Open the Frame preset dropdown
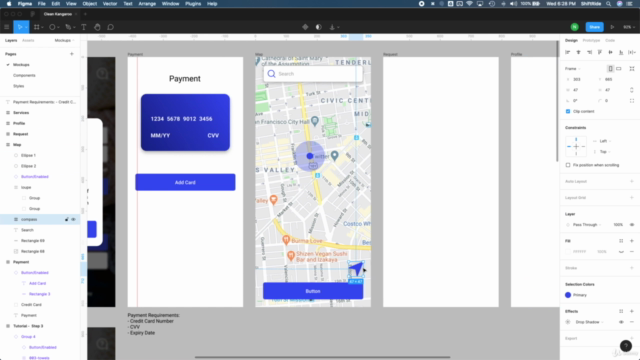This screenshot has height=360, width=640. (x=573, y=69)
